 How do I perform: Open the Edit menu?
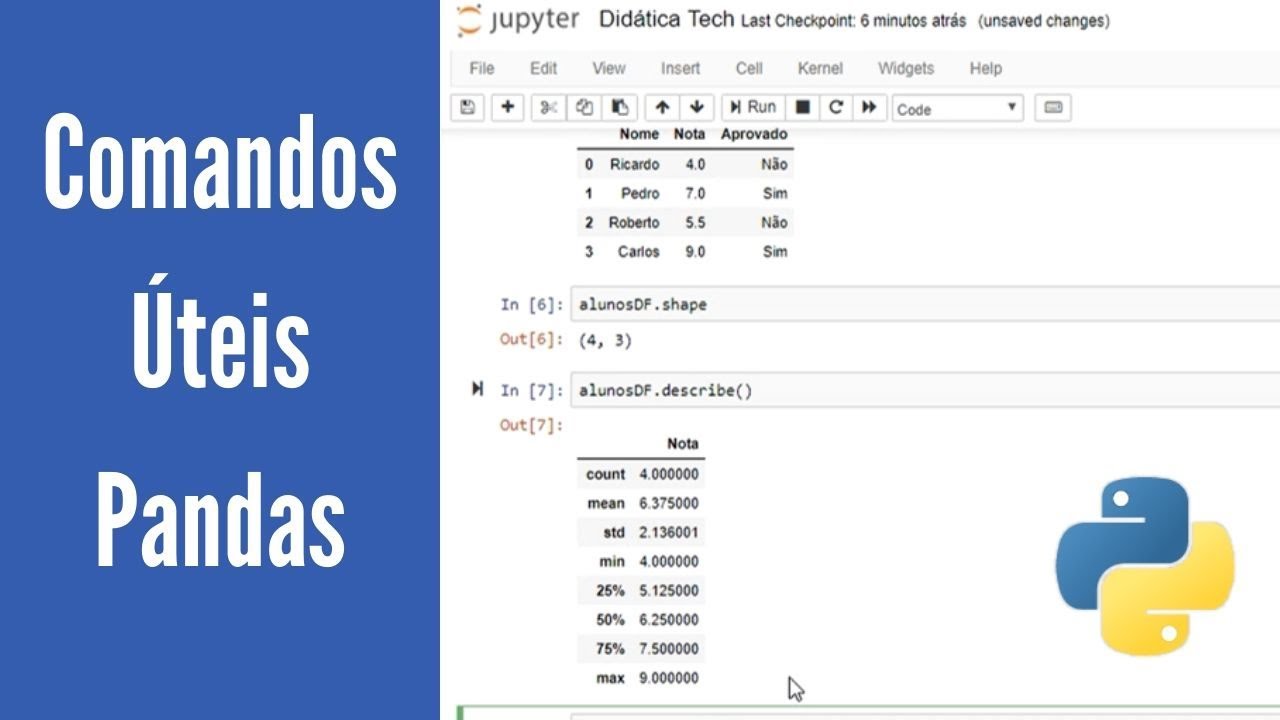tap(543, 68)
